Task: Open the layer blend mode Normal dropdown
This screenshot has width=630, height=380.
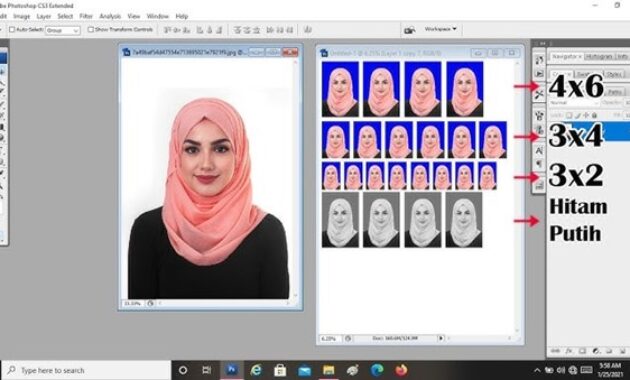Action: pos(575,103)
